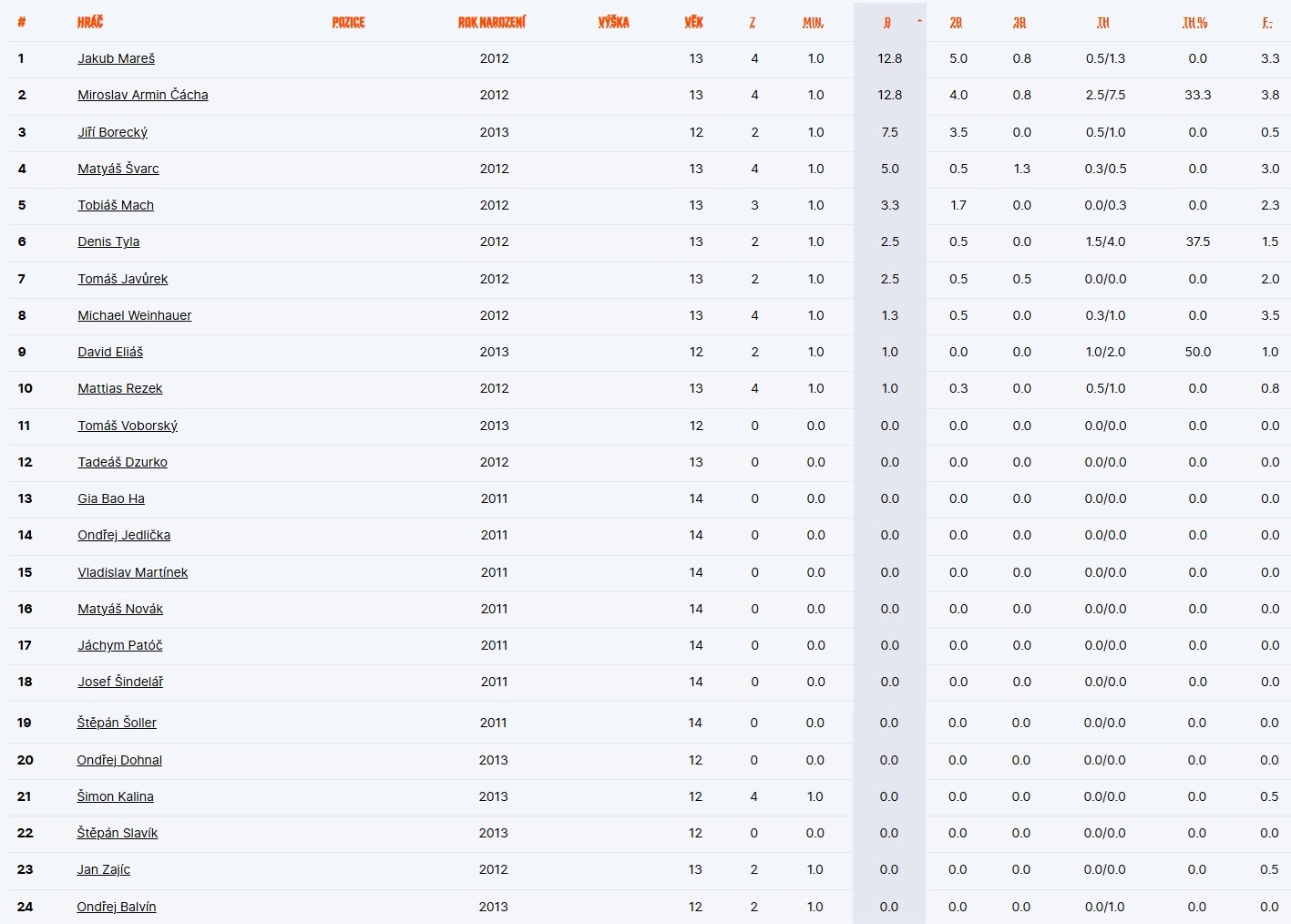Sort table by HRÁČ column header
1291x924 pixels.
90,23
